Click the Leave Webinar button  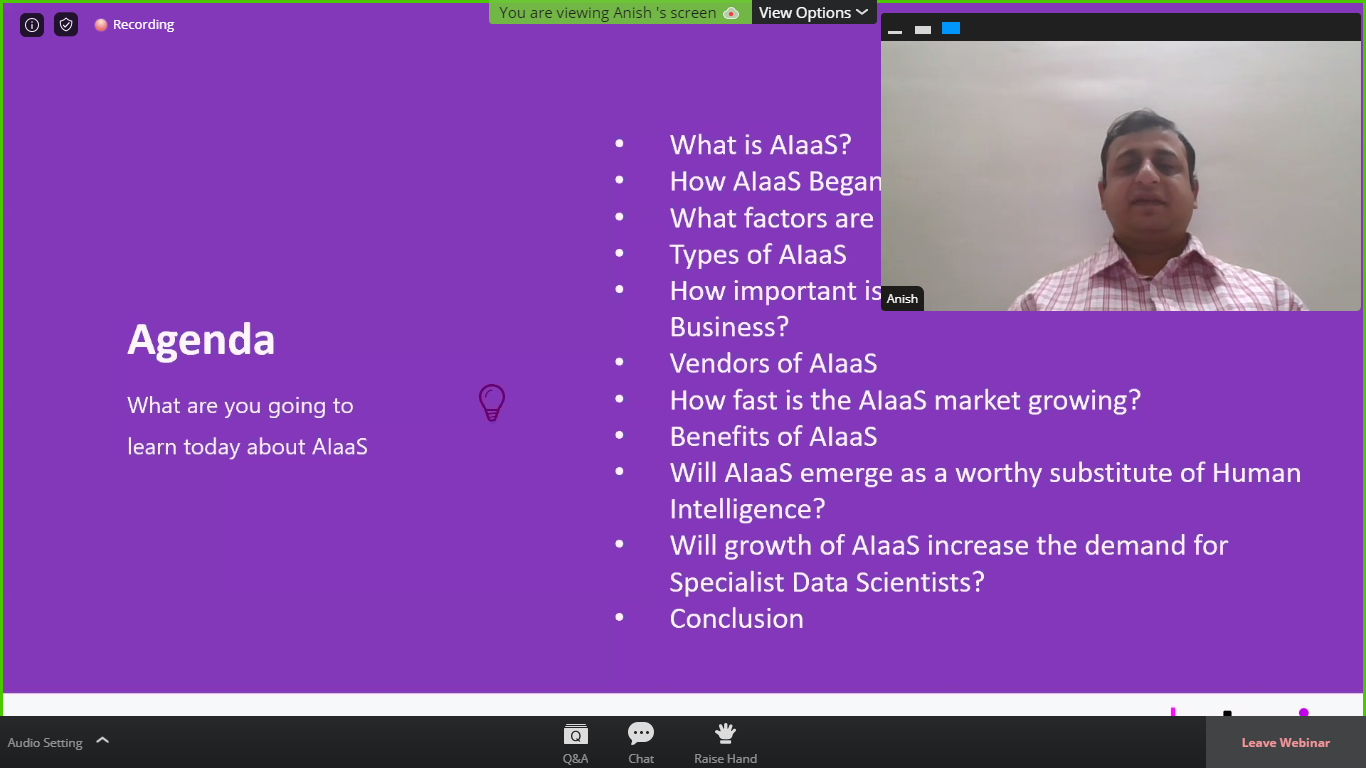coord(1285,743)
